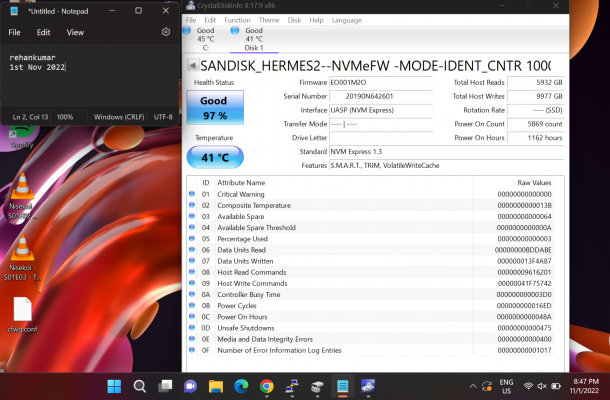Click Notepad zoom level 100%
The width and height of the screenshot is (610, 400).
pyautogui.click(x=65, y=117)
